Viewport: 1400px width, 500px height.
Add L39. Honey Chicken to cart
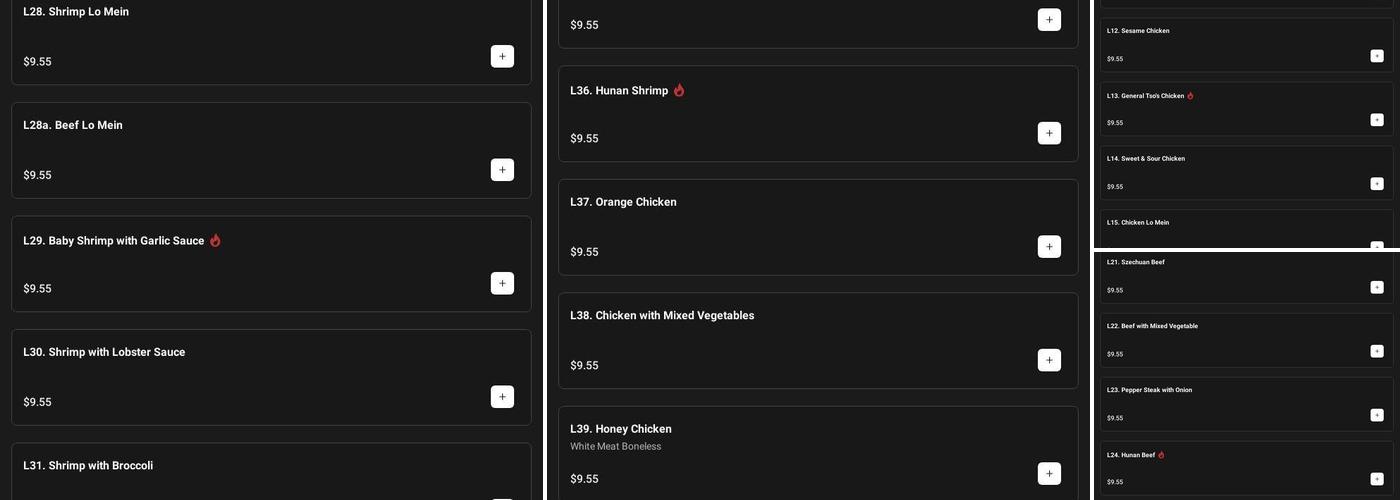[1049, 474]
